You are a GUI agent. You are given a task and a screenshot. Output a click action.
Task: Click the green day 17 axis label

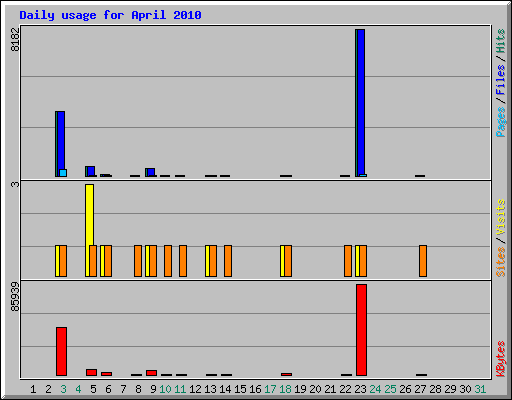(x=270, y=389)
